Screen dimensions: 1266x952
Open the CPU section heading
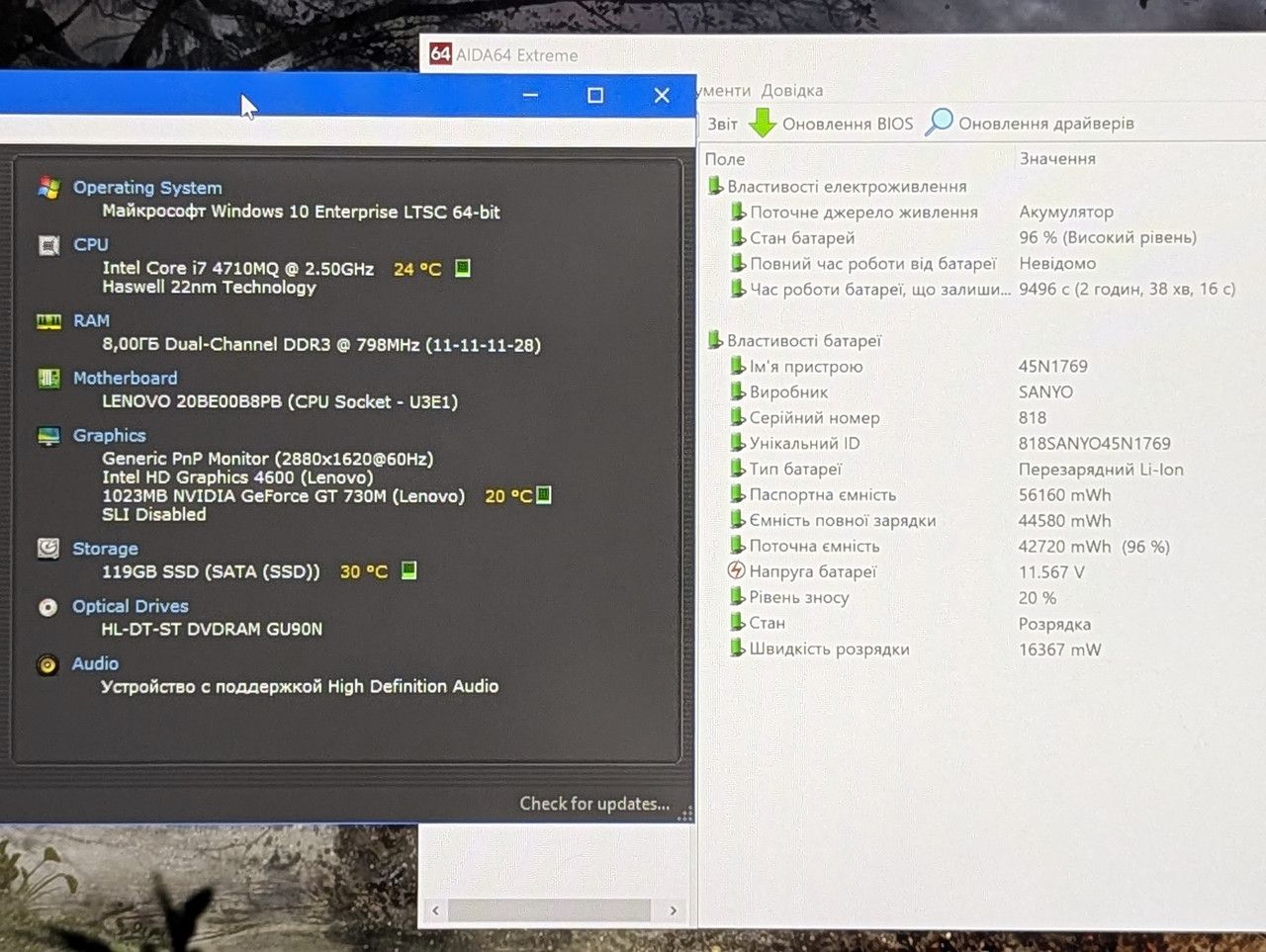pos(91,244)
